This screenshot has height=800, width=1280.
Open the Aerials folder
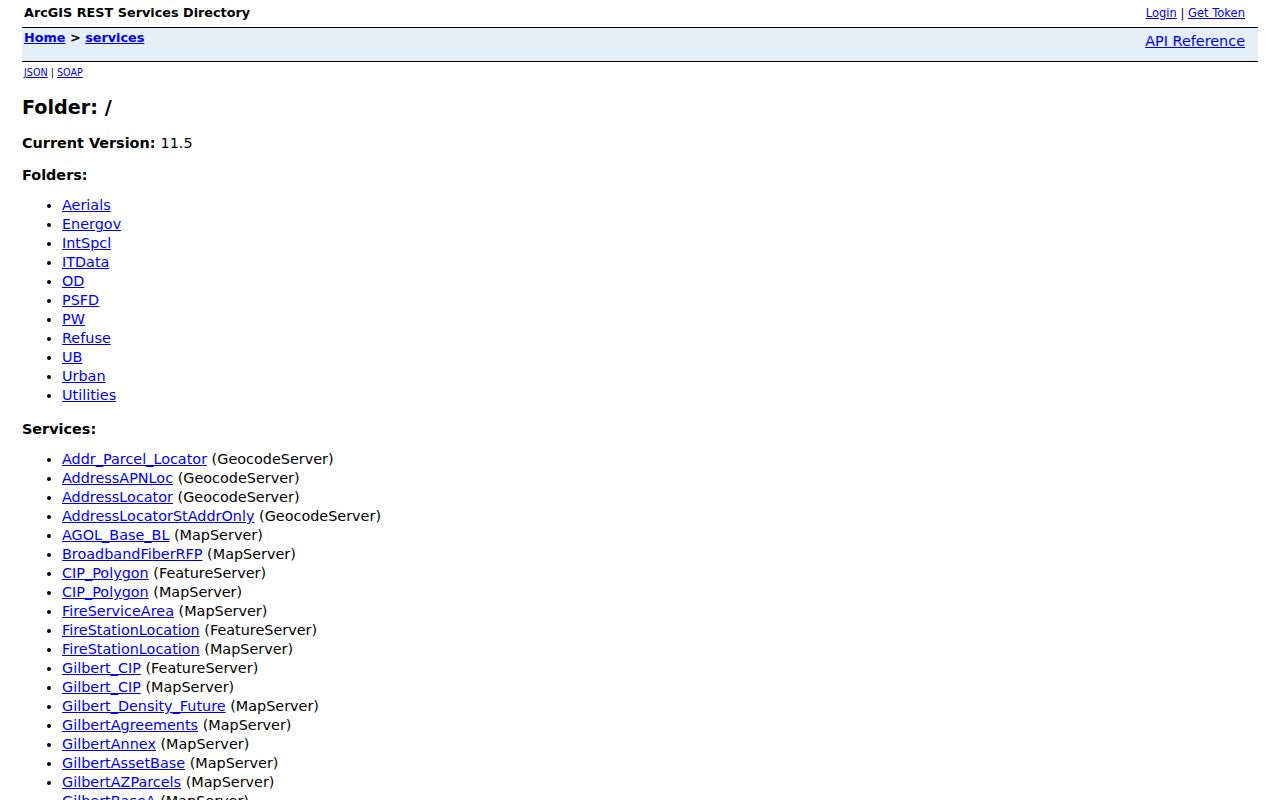pos(86,205)
